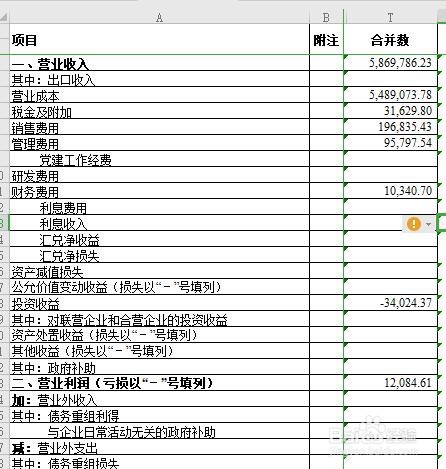Select the 营业成本 cell

click(160, 95)
